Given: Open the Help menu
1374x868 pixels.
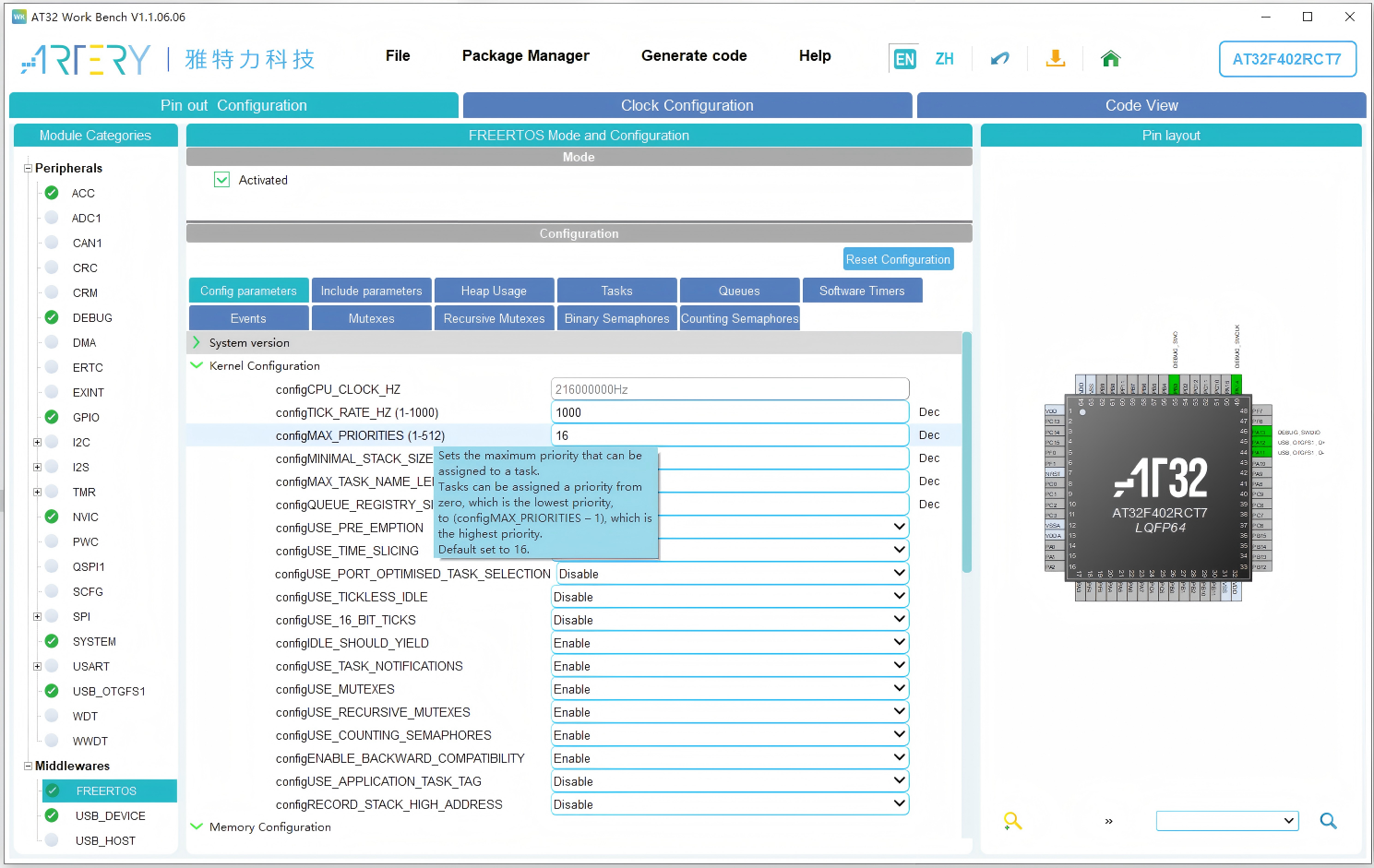Looking at the screenshot, I should 815,56.
